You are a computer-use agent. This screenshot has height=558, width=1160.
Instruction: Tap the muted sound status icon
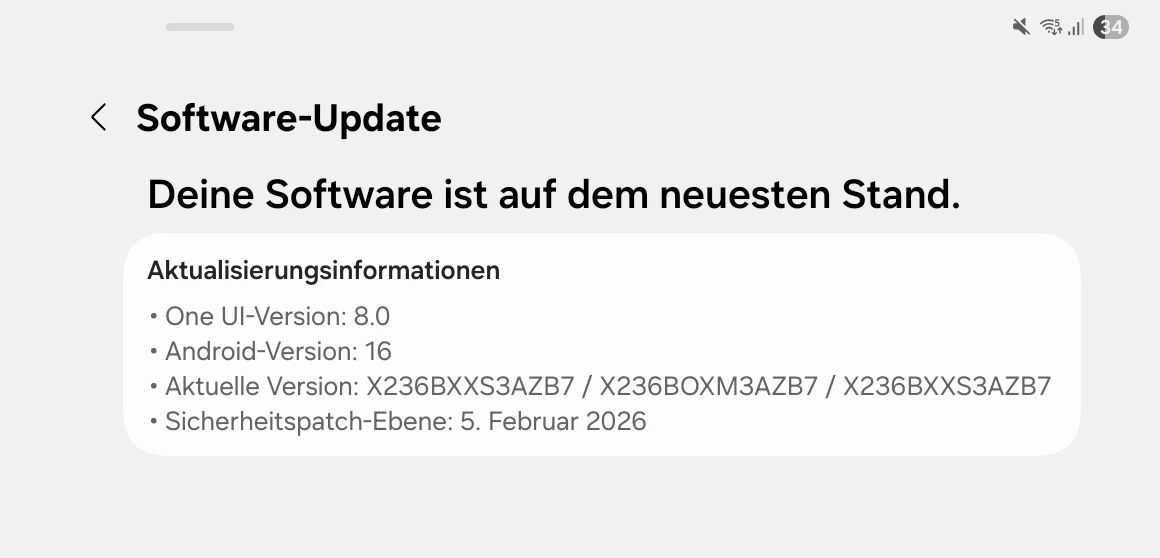pyautogui.click(x=1021, y=27)
